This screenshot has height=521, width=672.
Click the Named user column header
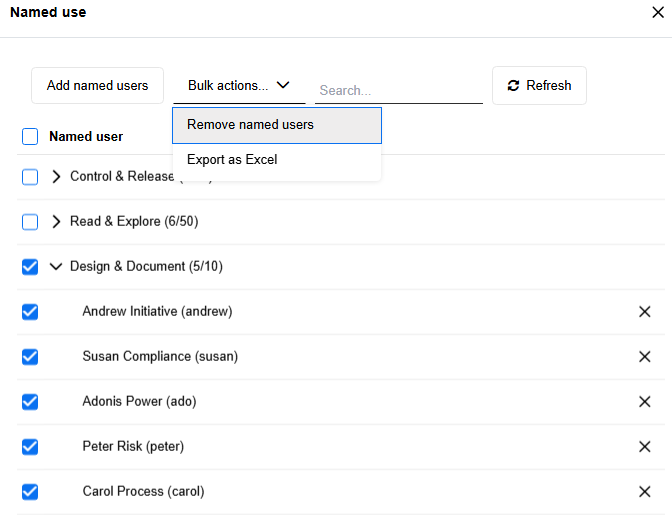click(x=86, y=137)
